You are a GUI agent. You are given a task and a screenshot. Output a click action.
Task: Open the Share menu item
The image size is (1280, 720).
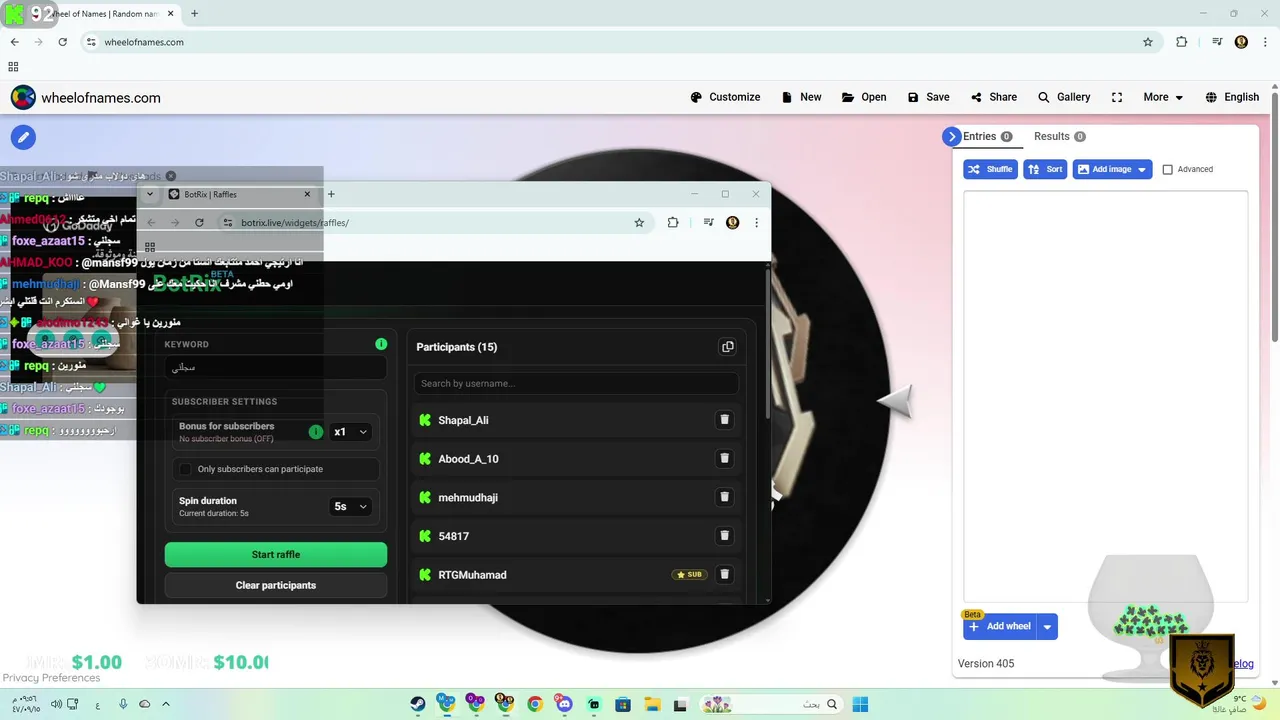click(x=993, y=97)
